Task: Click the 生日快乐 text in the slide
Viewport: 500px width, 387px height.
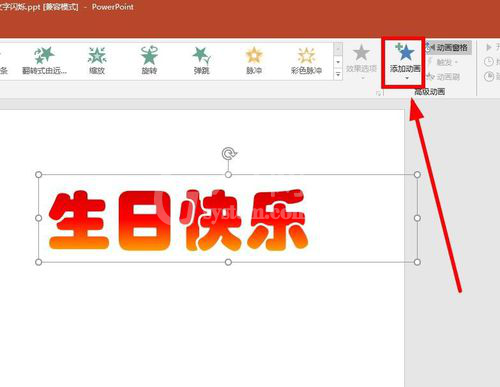Action: point(178,220)
